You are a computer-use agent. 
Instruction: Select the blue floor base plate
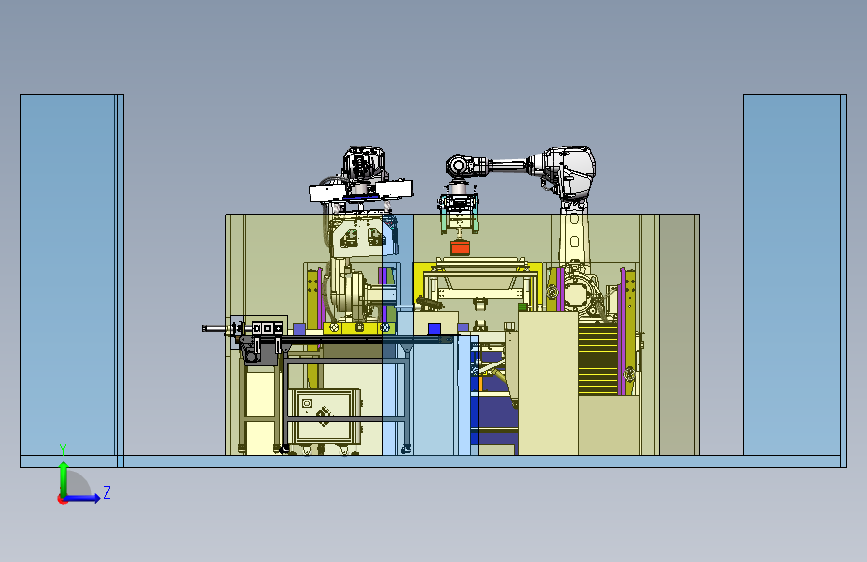tap(433, 461)
